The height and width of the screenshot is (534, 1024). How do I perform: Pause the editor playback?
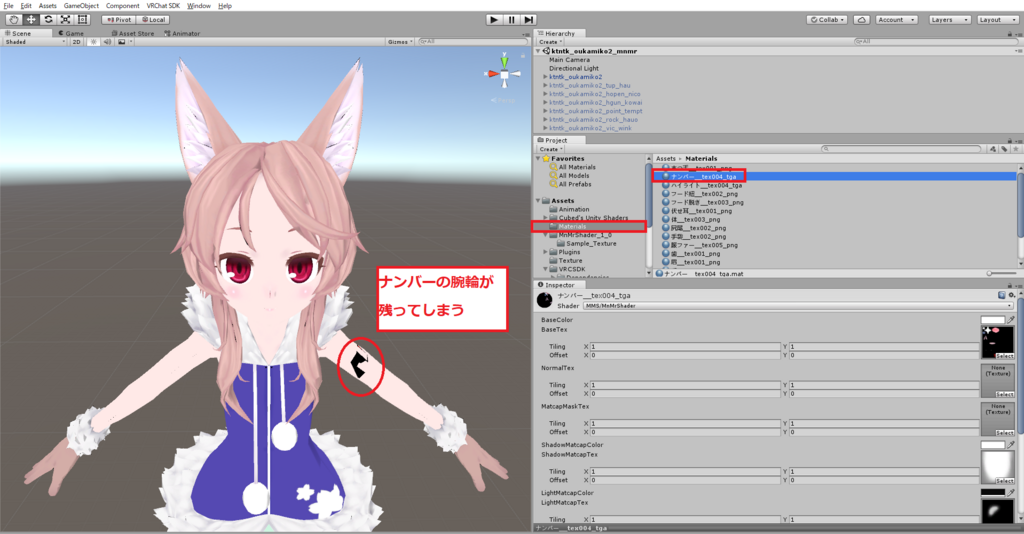[x=511, y=20]
